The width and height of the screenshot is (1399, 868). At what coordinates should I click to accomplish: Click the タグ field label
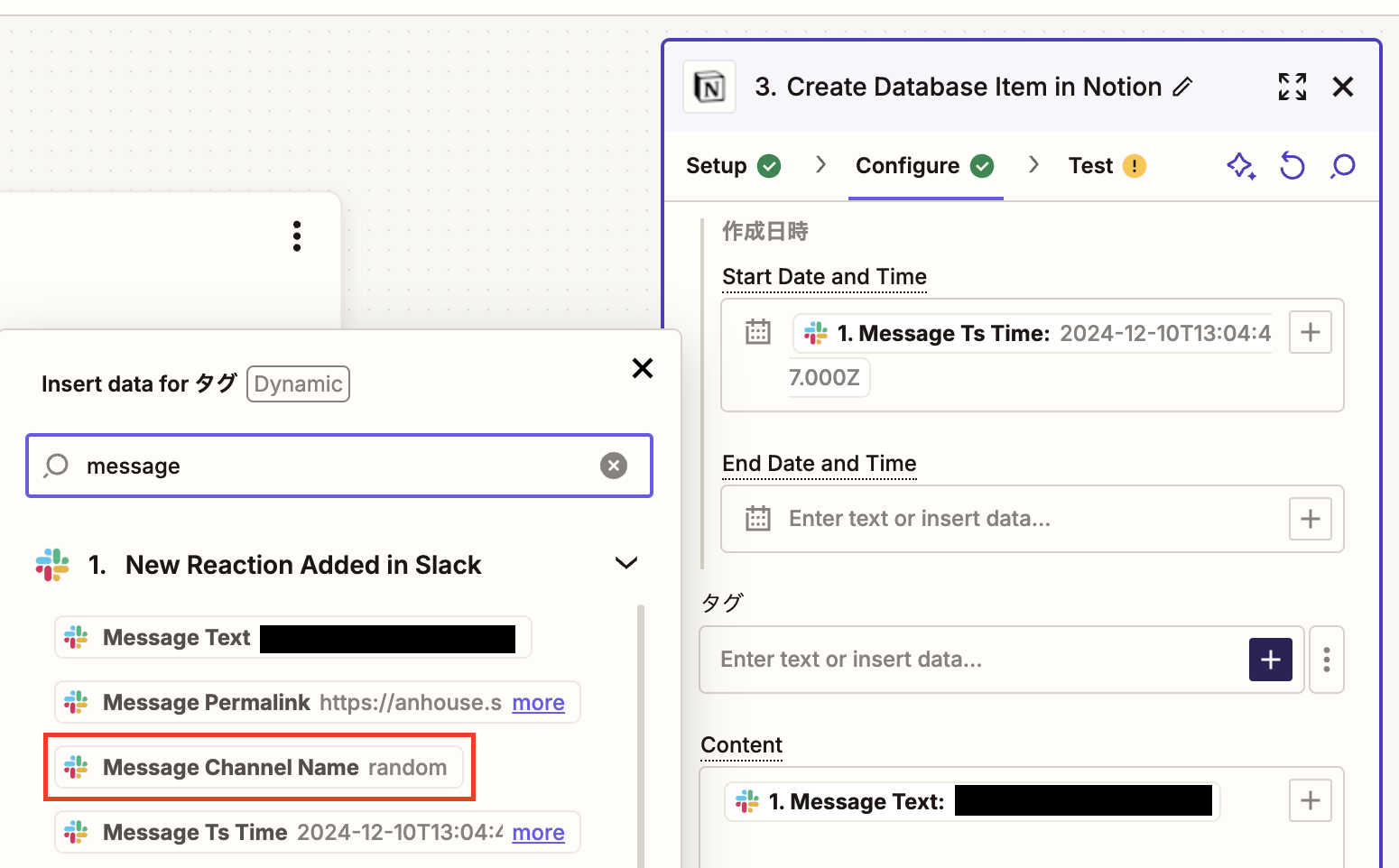coord(722,603)
